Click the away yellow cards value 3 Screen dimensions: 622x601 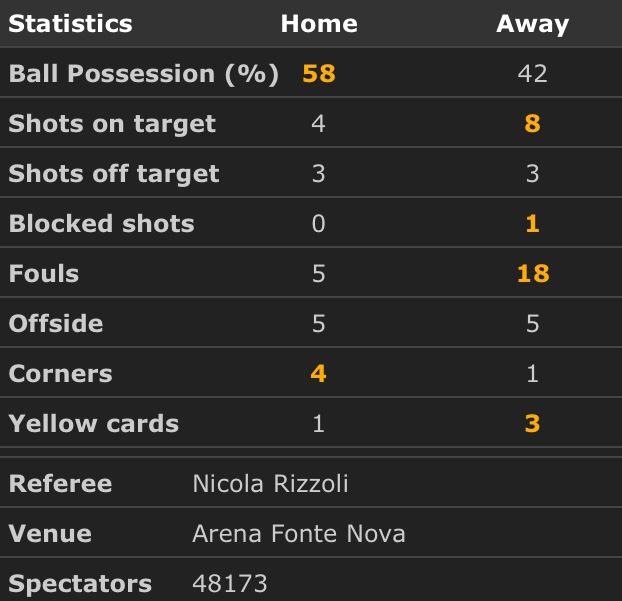coord(532,424)
